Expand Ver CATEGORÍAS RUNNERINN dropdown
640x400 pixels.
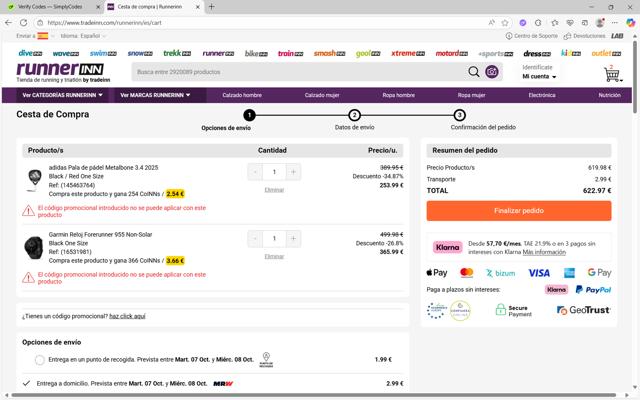point(62,95)
